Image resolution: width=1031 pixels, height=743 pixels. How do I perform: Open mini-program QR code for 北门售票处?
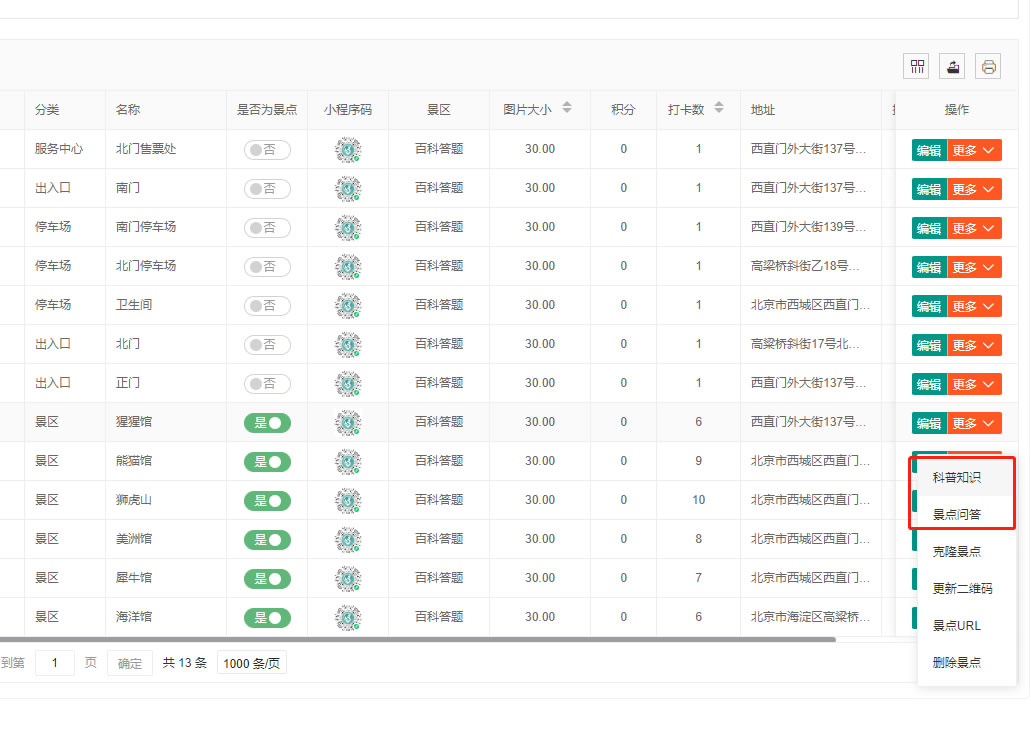coord(348,149)
